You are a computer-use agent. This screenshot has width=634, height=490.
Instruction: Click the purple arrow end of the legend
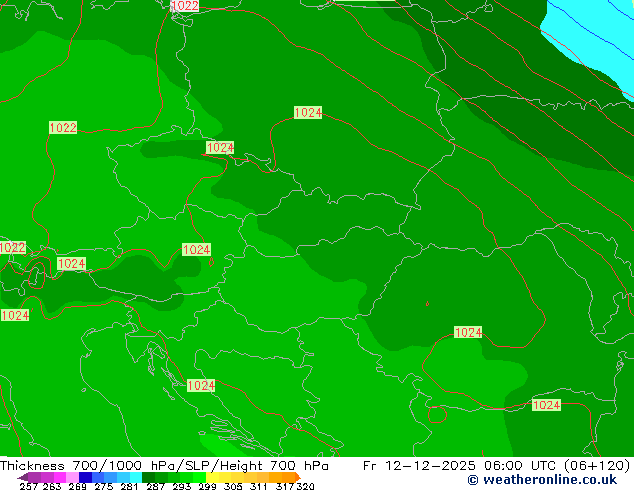coord(23,477)
